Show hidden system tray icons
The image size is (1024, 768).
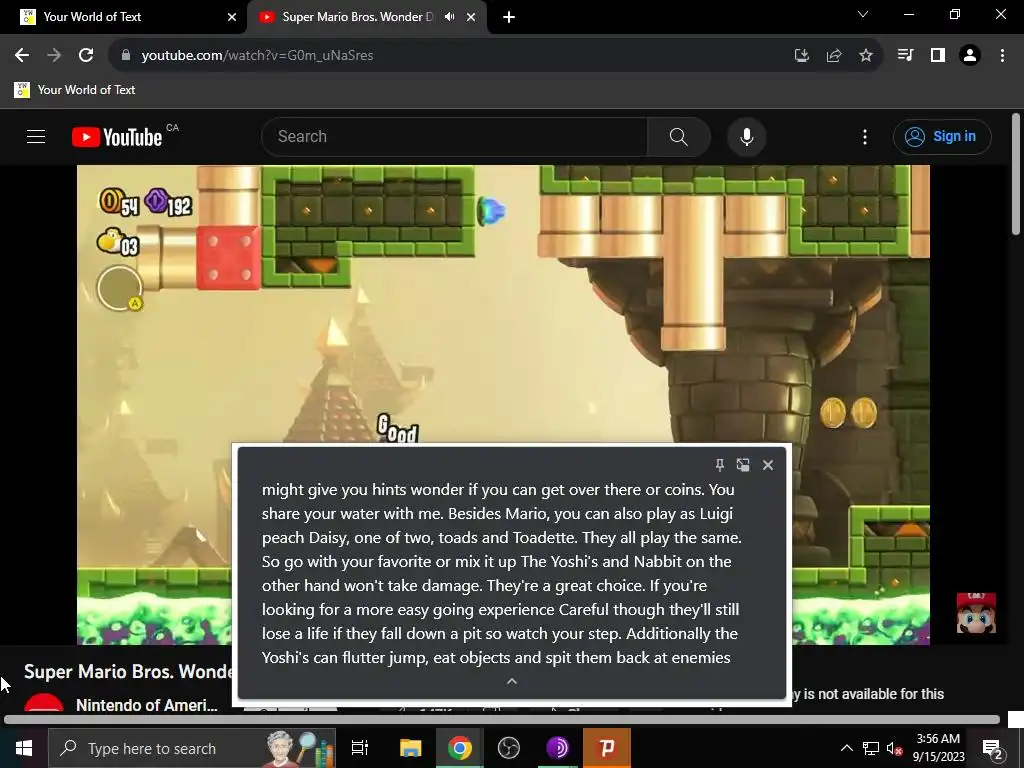click(846, 748)
